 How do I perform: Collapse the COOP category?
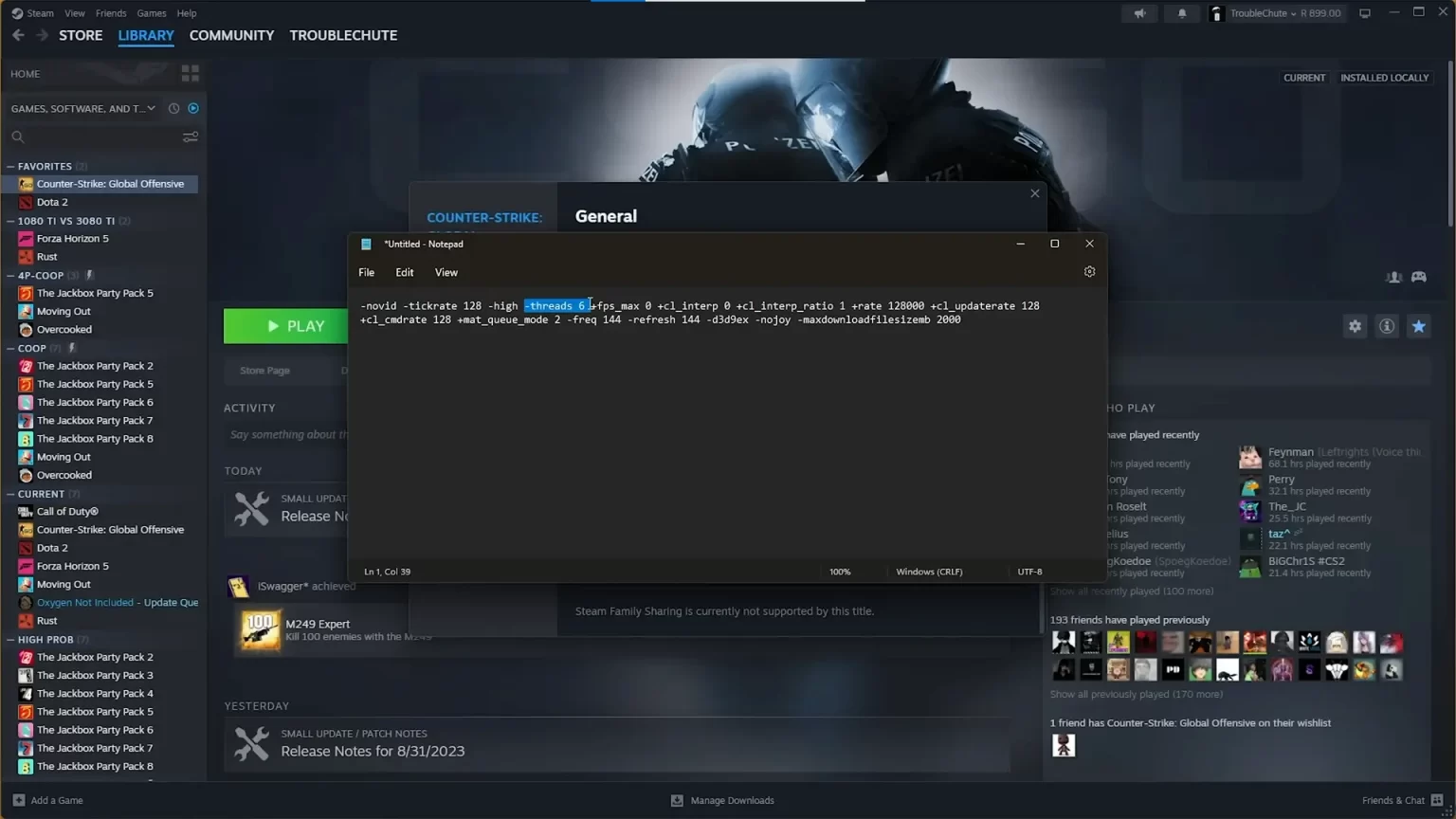click(10, 348)
